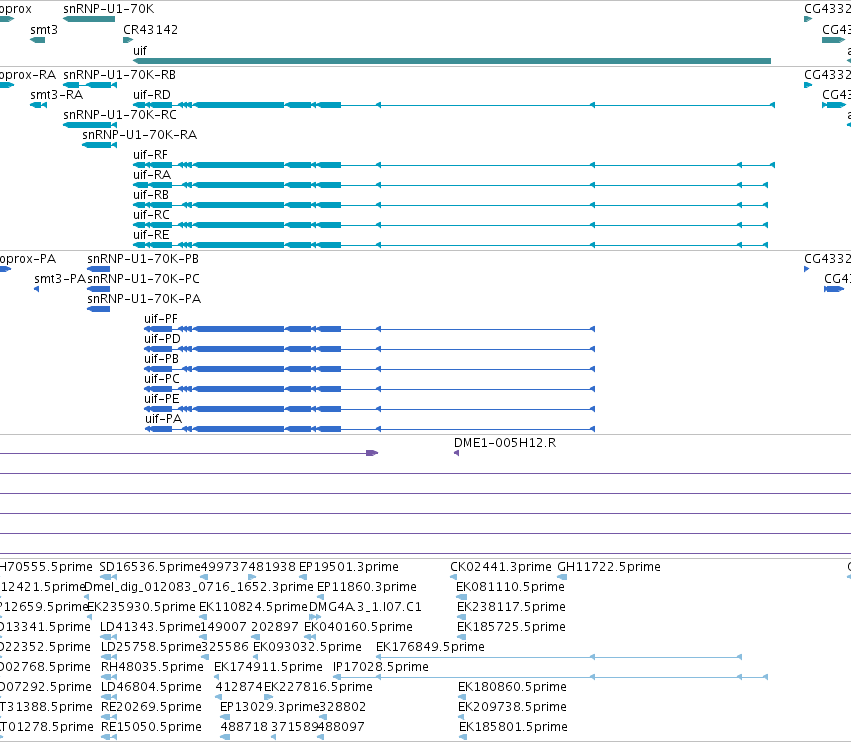851x742 pixels.
Task: Click EST CK02441.3prime
Action: (x=501, y=567)
